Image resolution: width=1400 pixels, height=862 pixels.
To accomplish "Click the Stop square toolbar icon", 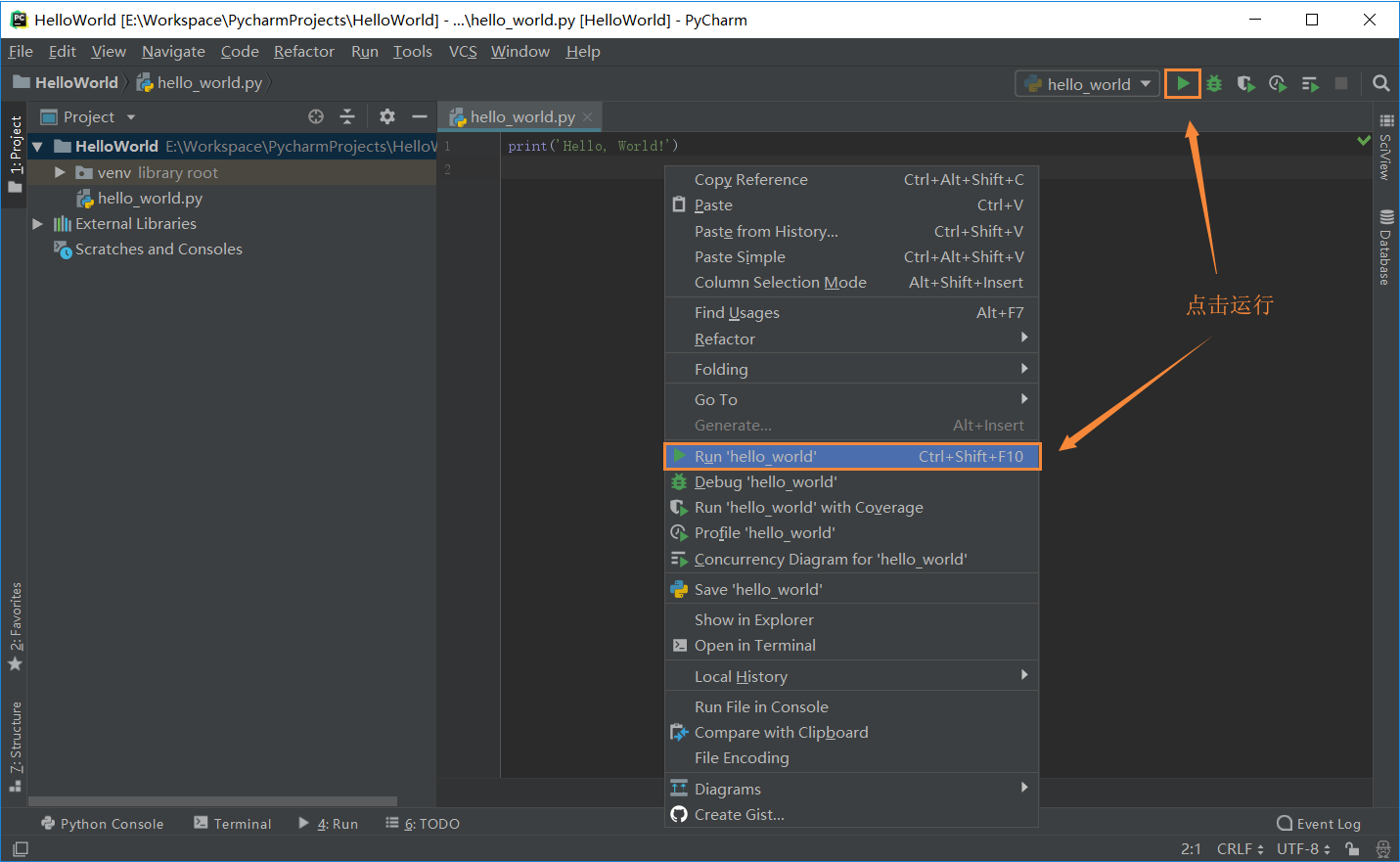I will [1341, 83].
